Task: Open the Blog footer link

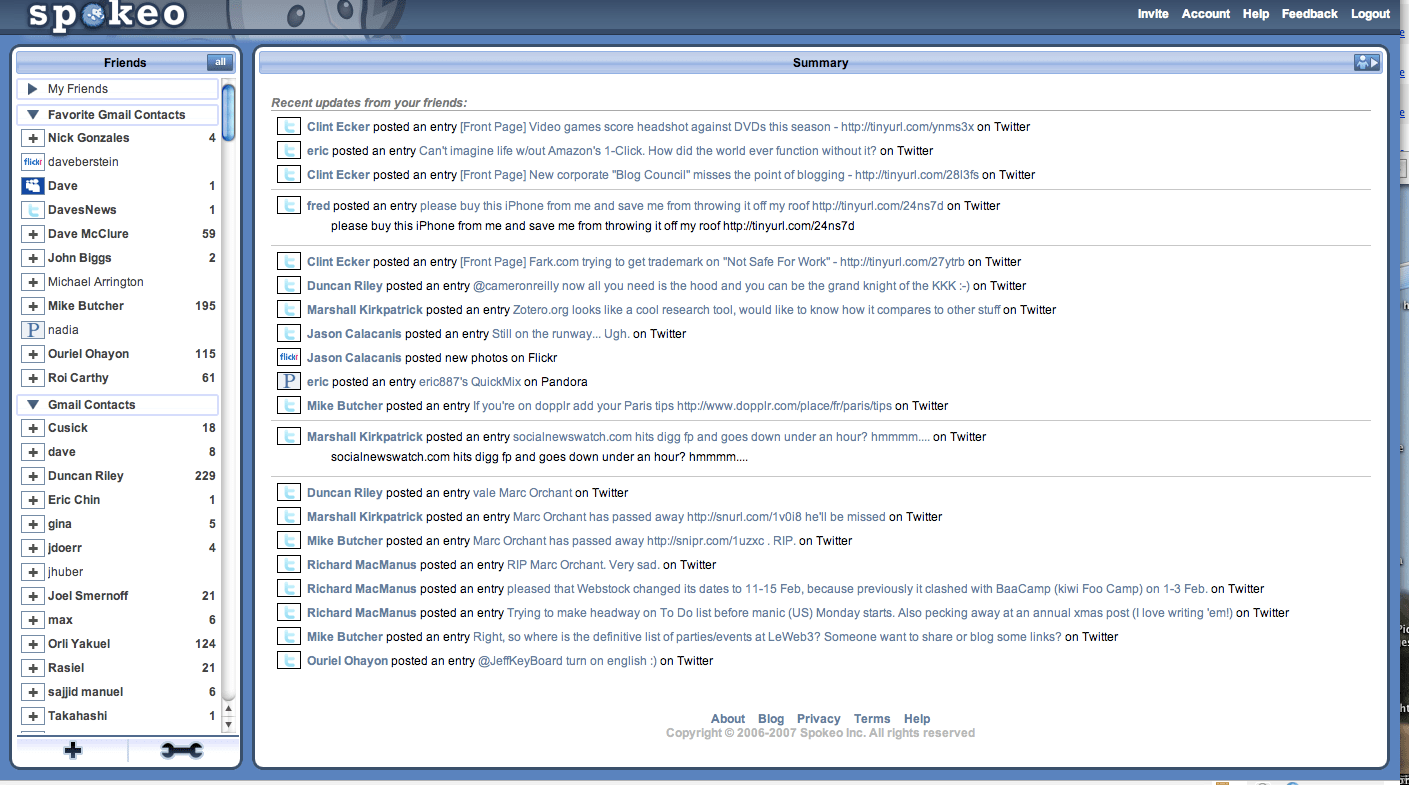Action: click(771, 719)
